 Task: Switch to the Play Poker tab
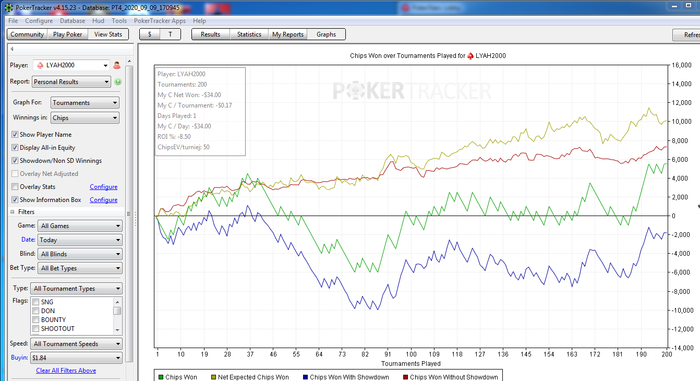67,34
